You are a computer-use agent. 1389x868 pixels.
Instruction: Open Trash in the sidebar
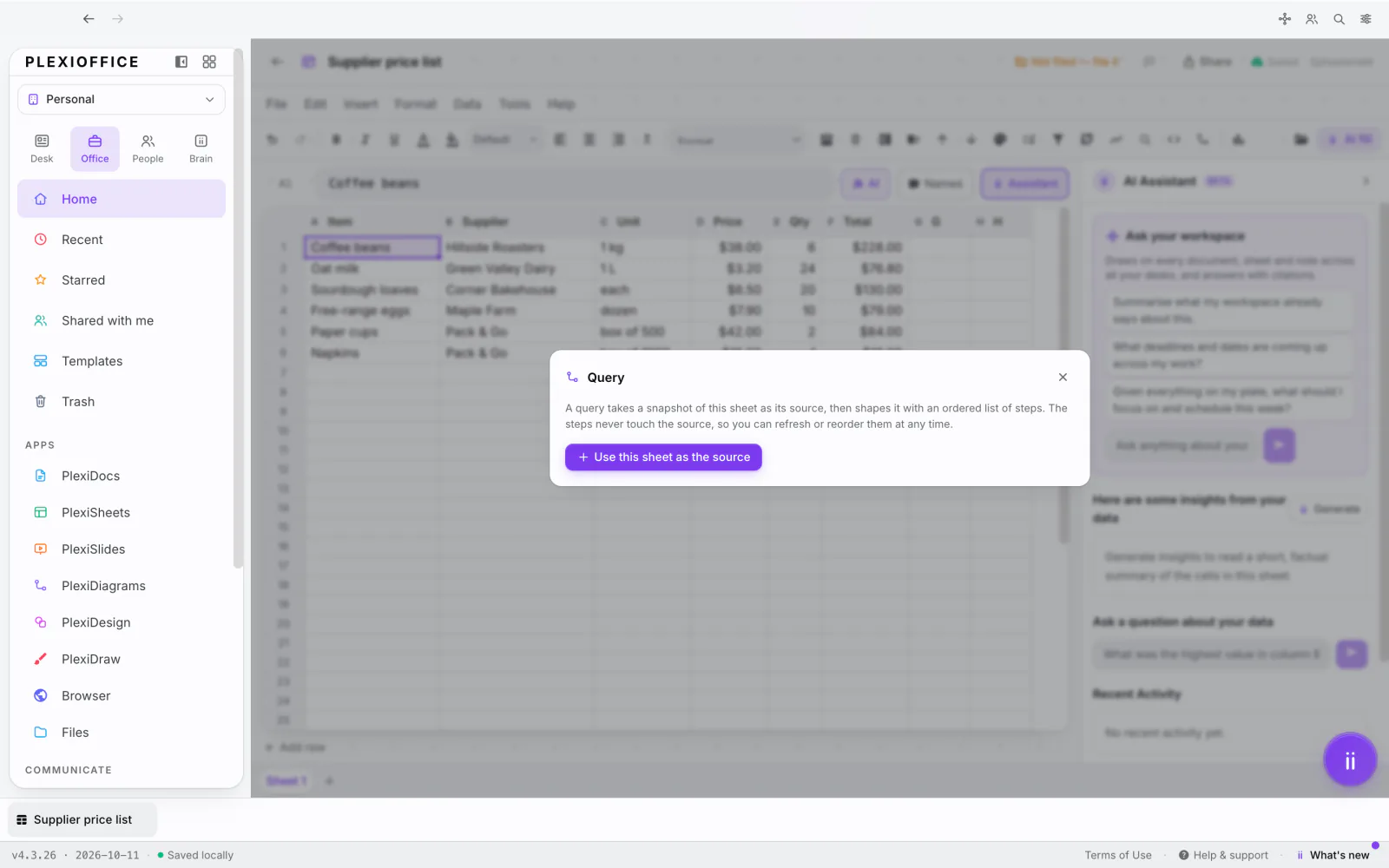tap(122, 401)
